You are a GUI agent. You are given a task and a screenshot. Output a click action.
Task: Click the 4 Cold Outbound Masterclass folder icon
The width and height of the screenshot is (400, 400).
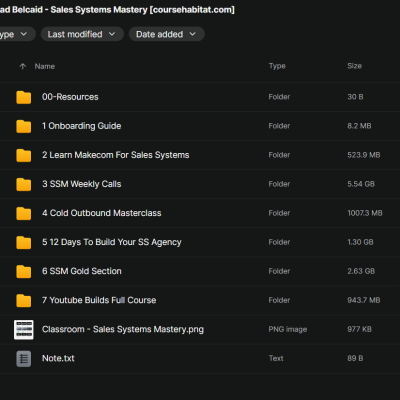point(24,213)
